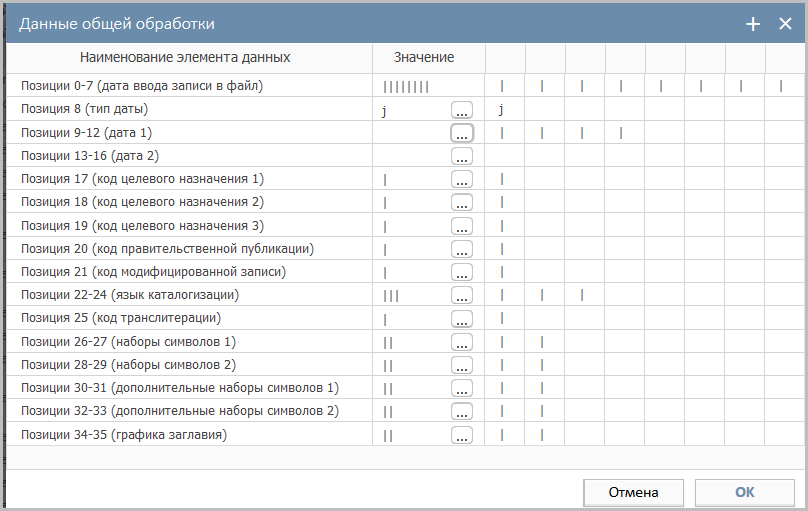The width and height of the screenshot is (808, 511).
Task: Click value field for Позиции 22-24 язык каталогизации
Action: click(412, 296)
